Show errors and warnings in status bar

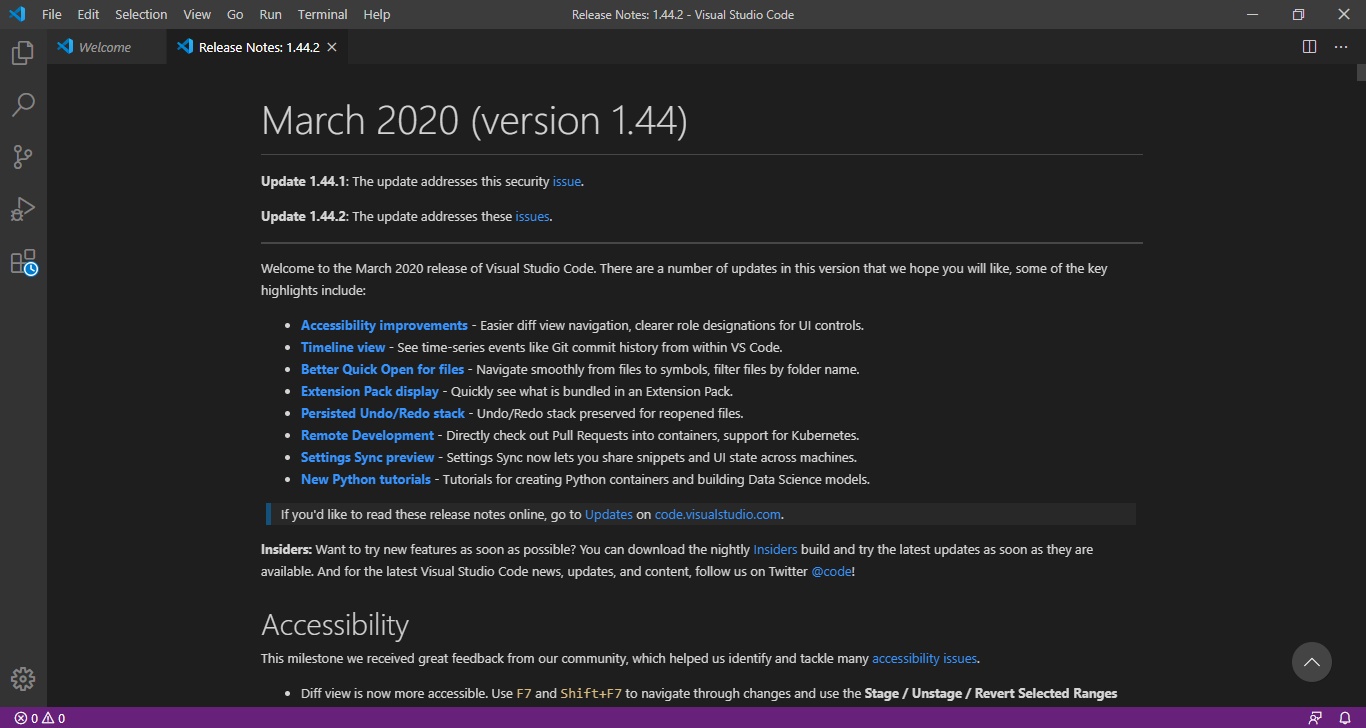40,718
